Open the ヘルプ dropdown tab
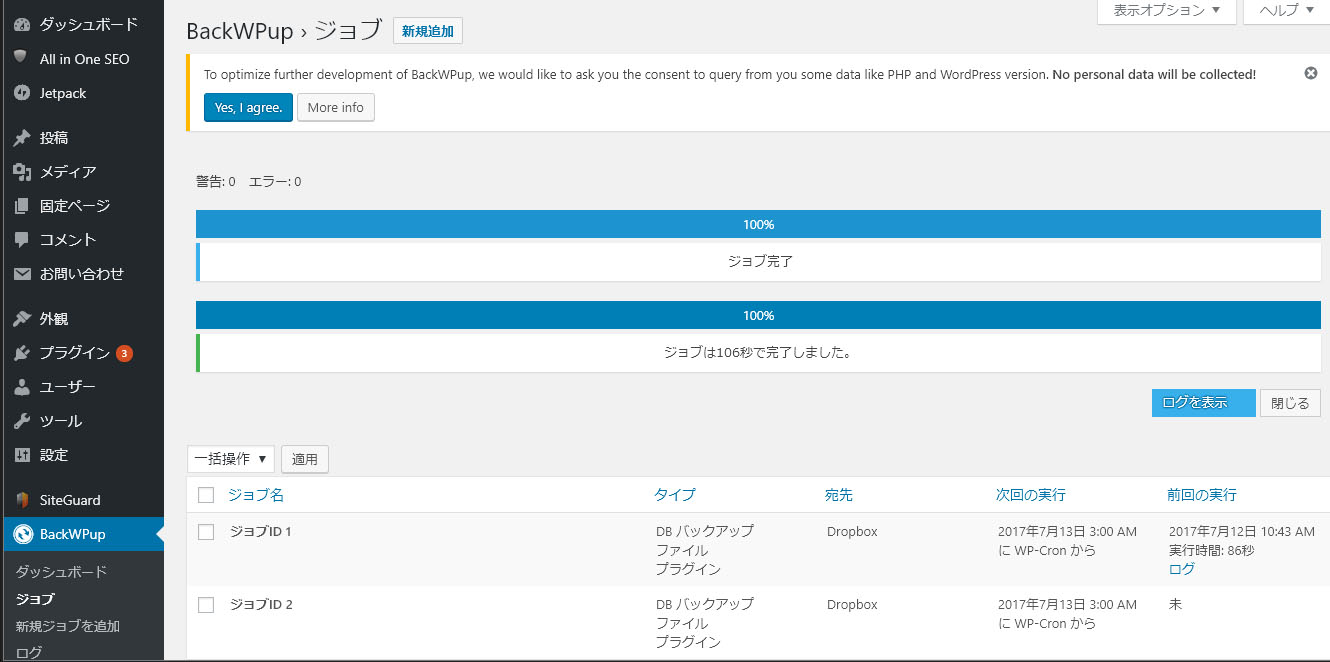 coord(1286,10)
